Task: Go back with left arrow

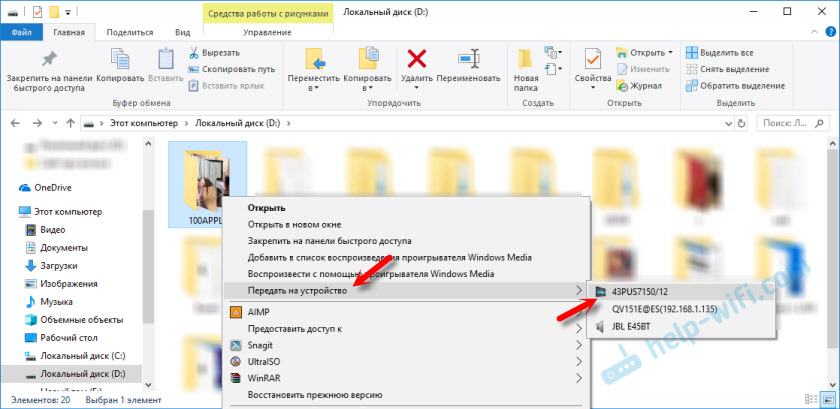Action: 16,123
